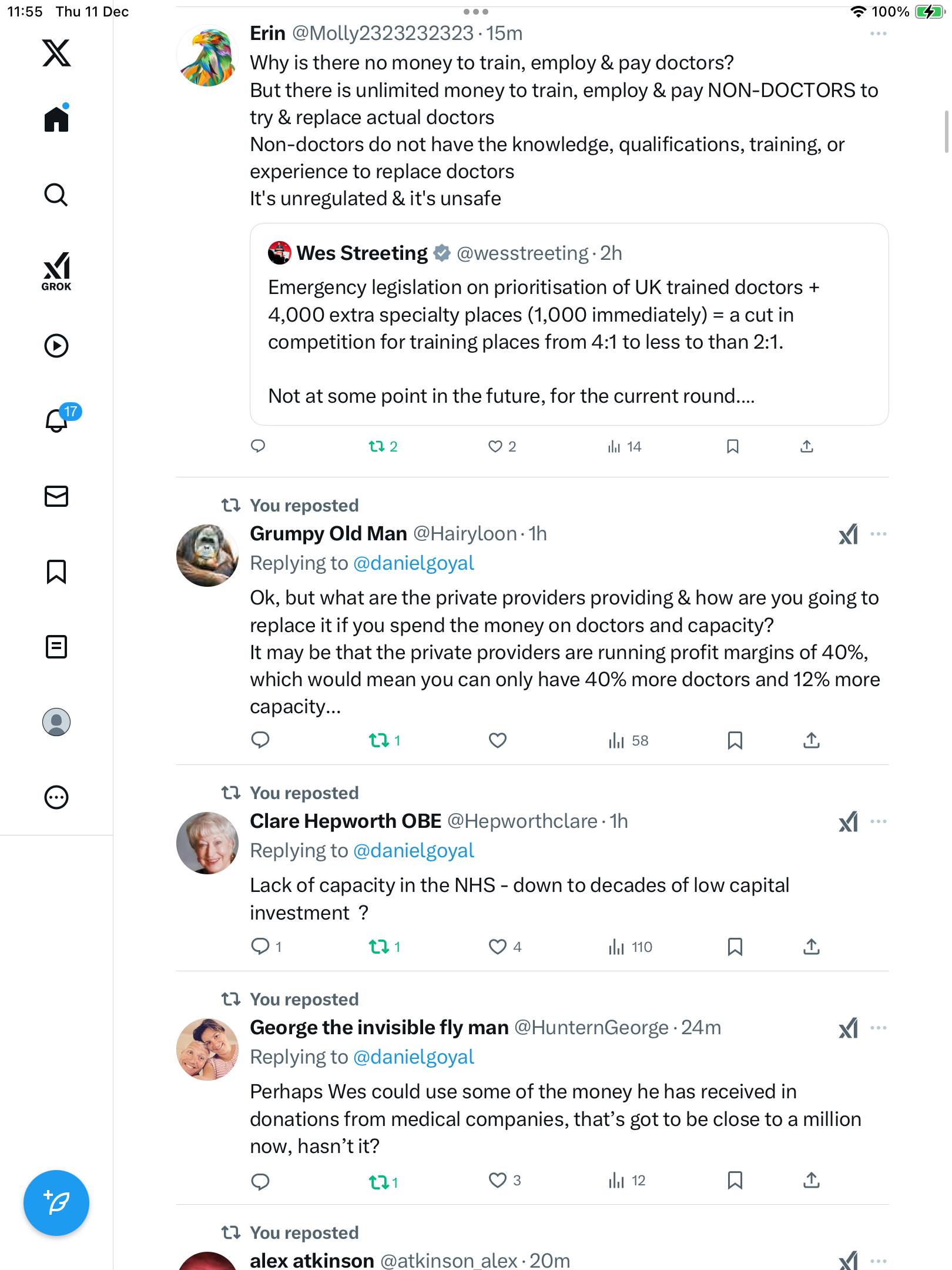952x1270 pixels.
Task: Open Lists from the sidebar
Action: [x=56, y=646]
